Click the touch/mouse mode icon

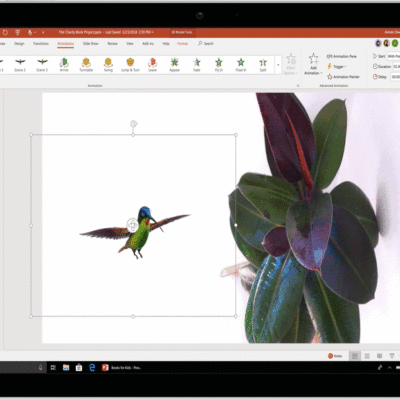point(30,32)
